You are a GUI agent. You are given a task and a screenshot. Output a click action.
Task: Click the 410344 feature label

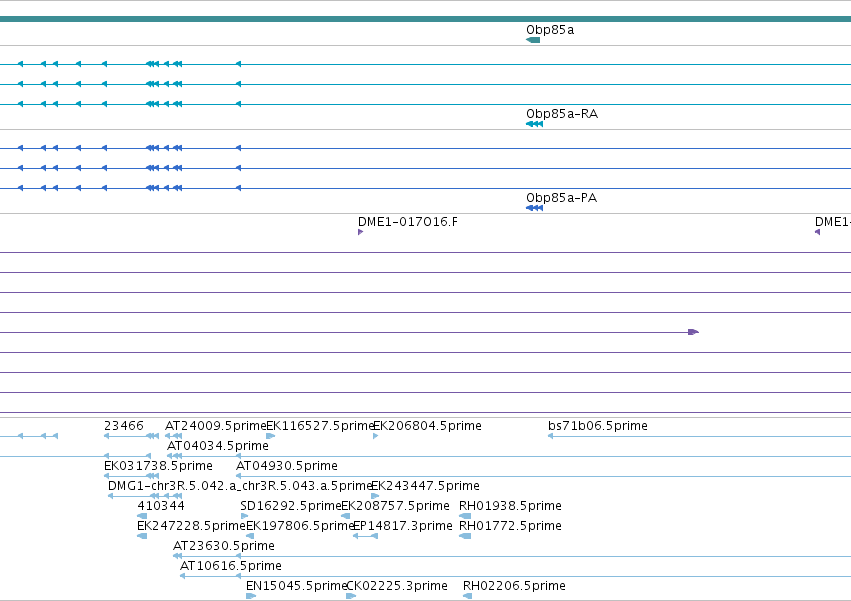point(161,506)
